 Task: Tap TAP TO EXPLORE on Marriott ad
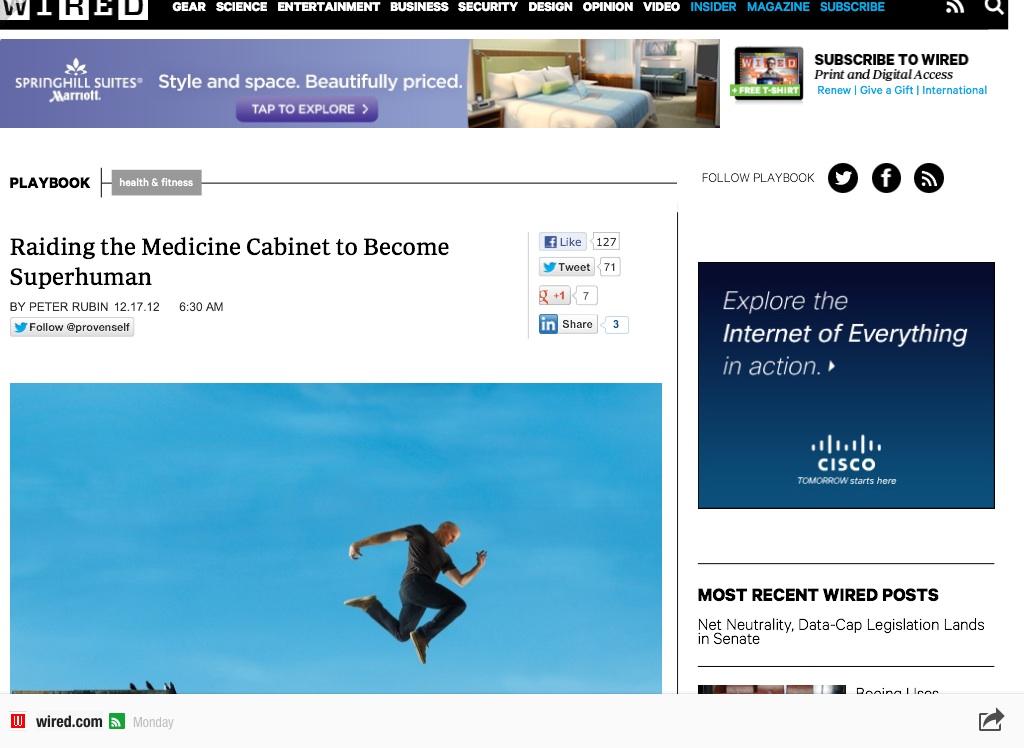coord(307,109)
